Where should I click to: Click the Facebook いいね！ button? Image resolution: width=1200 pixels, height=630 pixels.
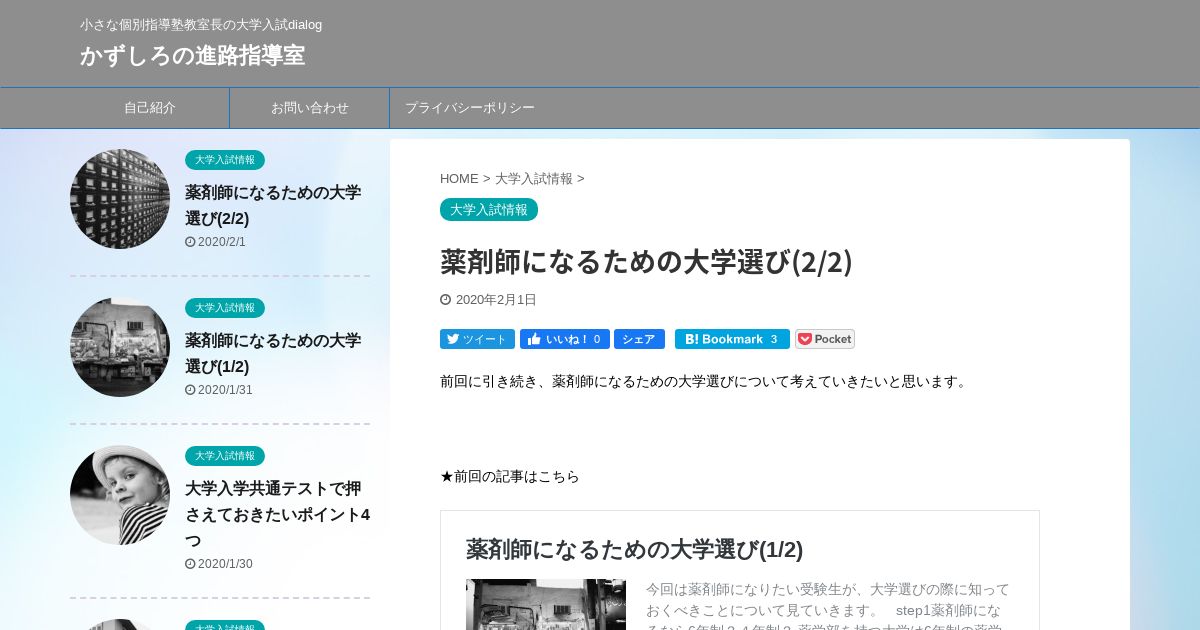tap(565, 339)
